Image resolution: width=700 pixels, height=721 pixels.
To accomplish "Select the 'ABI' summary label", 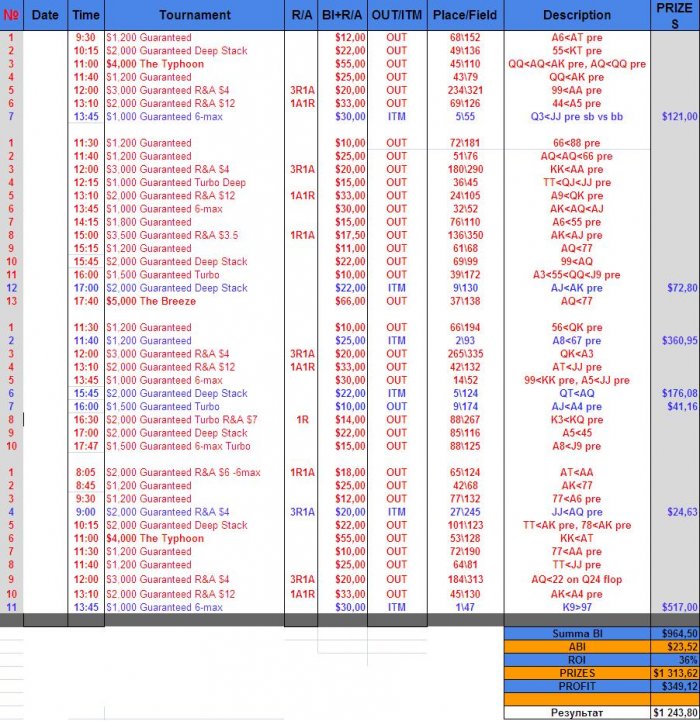I will point(577,647).
